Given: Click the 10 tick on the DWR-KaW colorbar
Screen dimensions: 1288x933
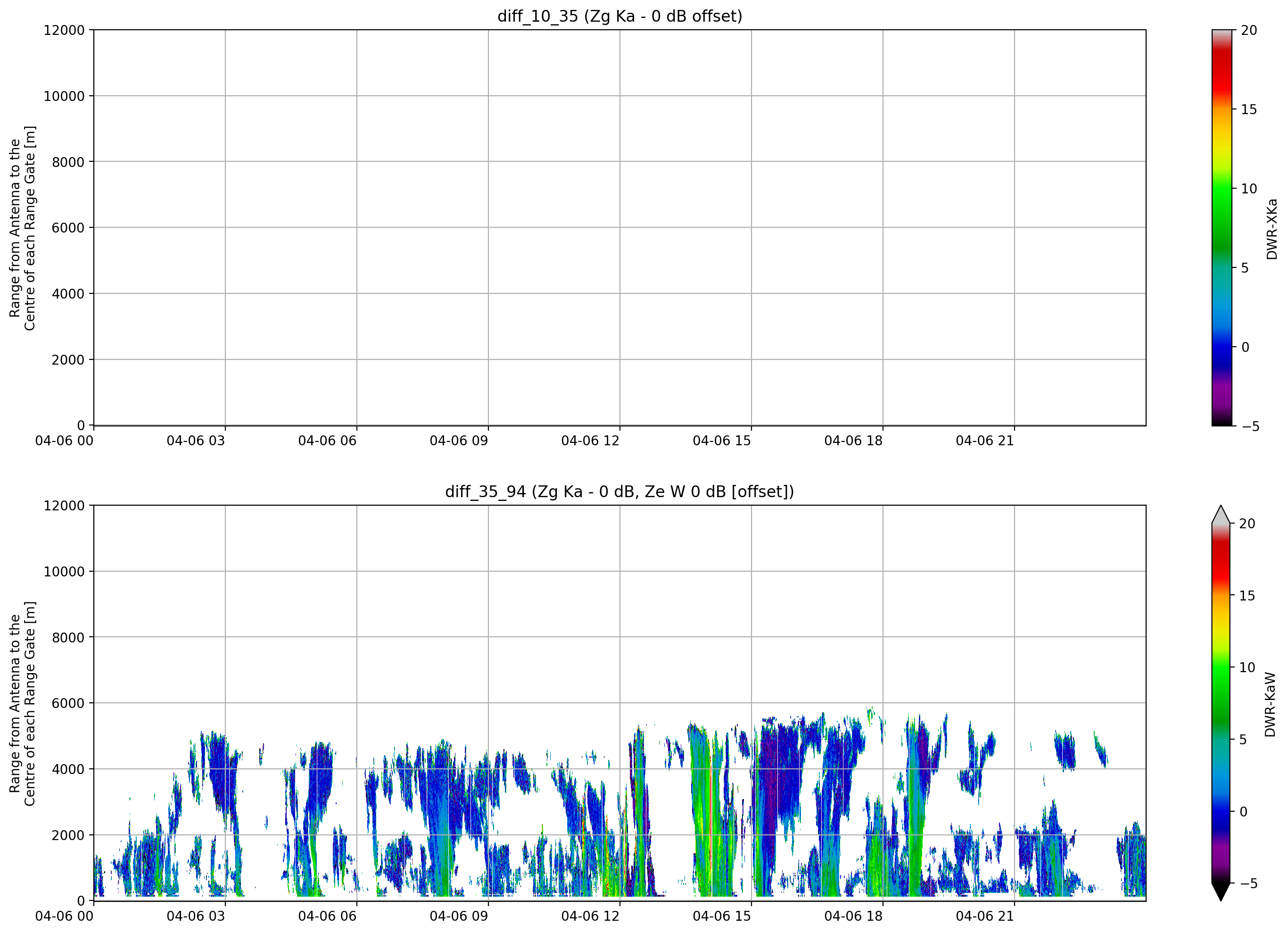Looking at the screenshot, I should click(x=1247, y=667).
